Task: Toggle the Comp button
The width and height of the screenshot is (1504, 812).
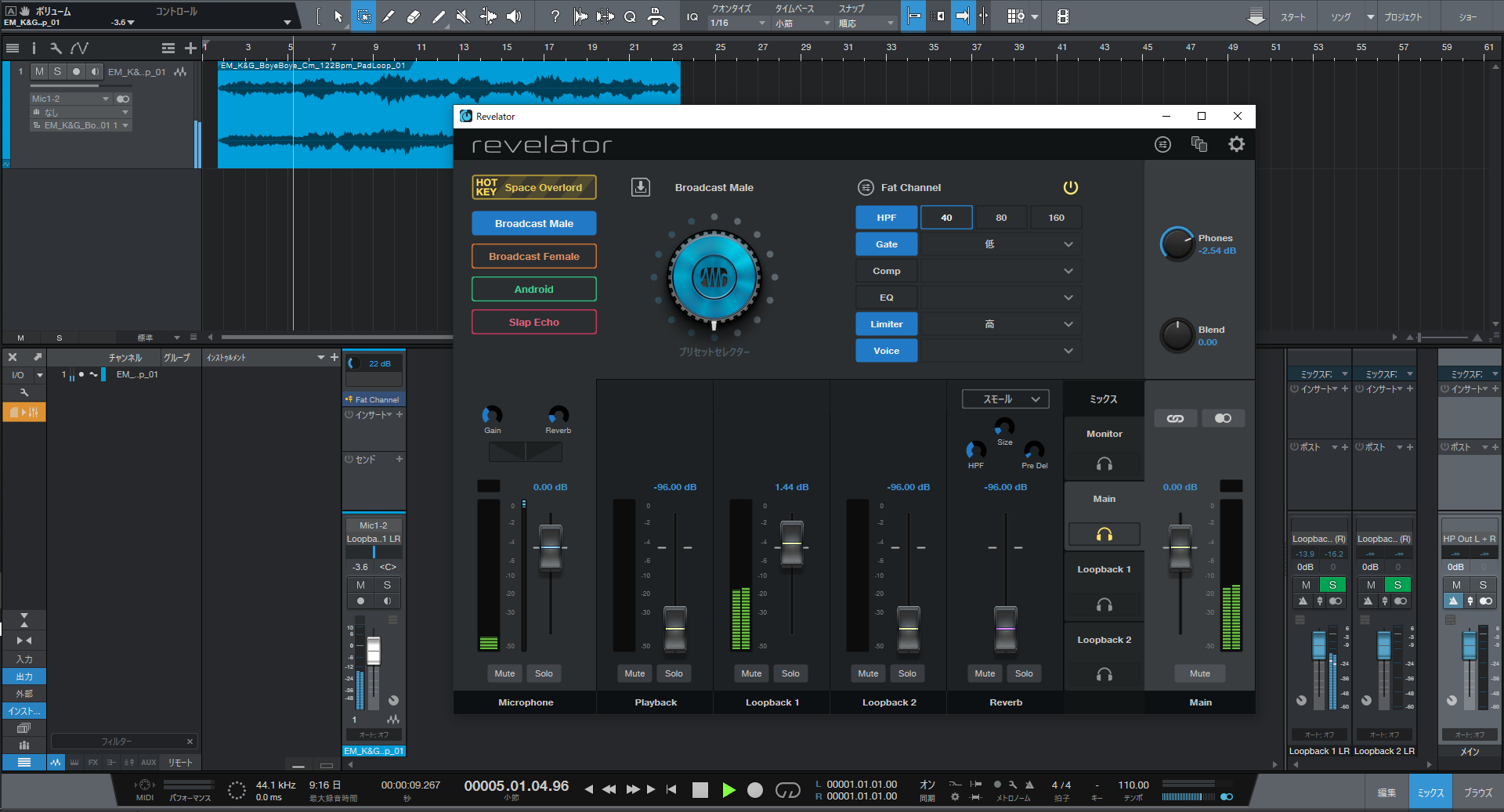Action: coord(887,271)
